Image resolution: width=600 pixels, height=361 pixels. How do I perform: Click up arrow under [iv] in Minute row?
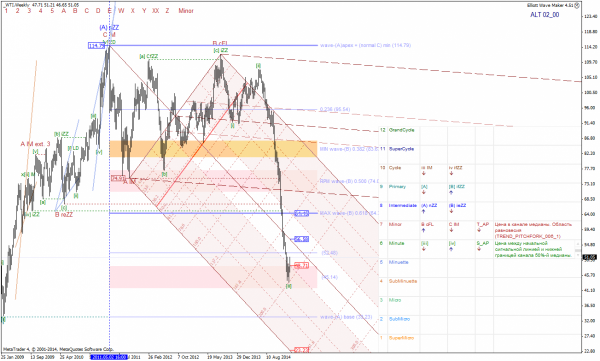pyautogui.click(x=451, y=249)
